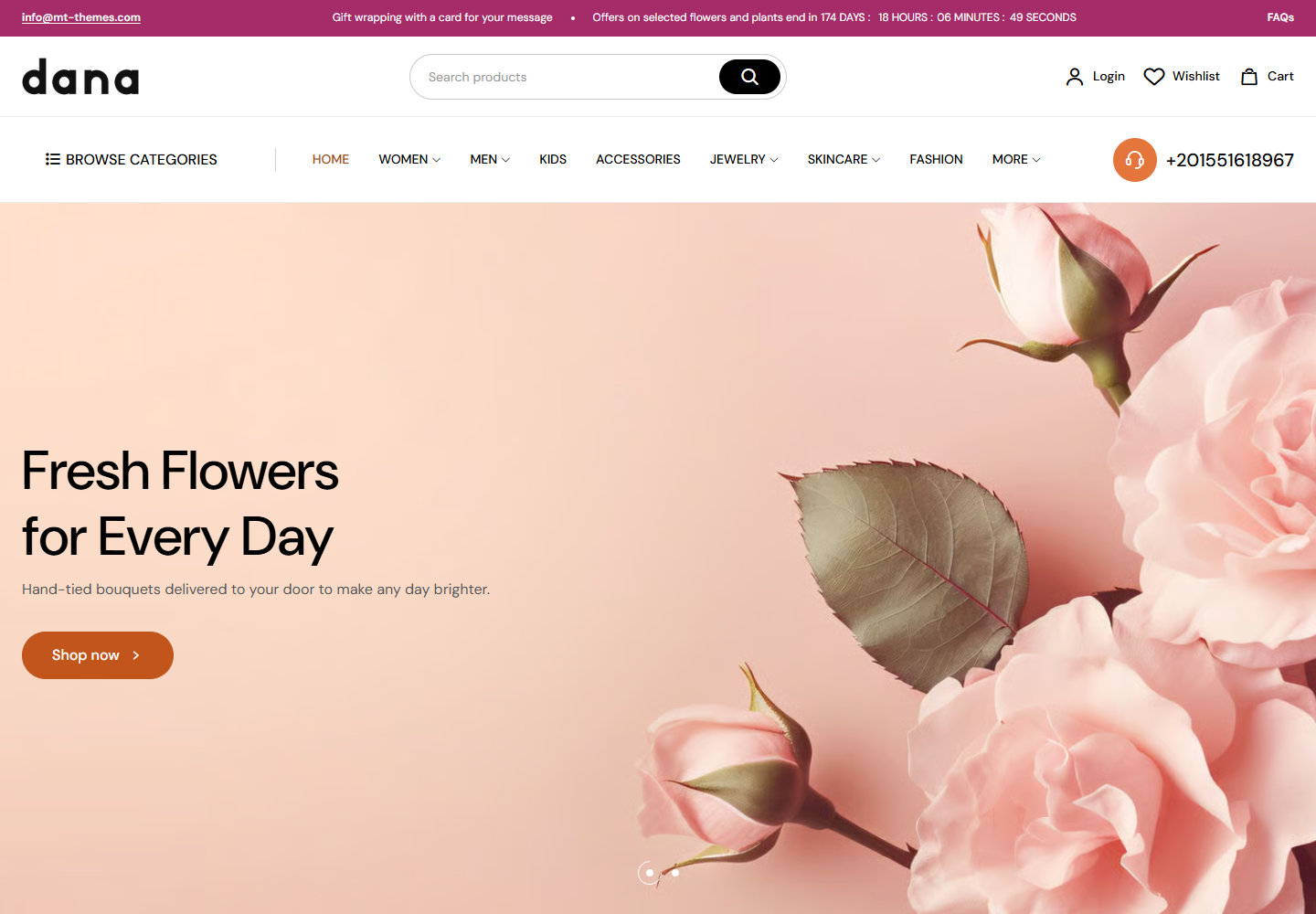
Task: Click the Hand-tied bouquets description text
Action: coord(256,590)
